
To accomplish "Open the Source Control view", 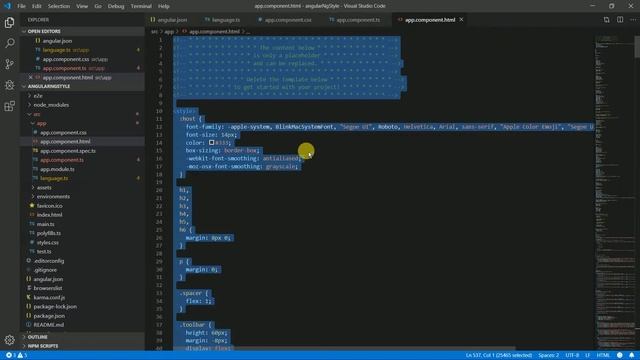I will tap(9, 64).
